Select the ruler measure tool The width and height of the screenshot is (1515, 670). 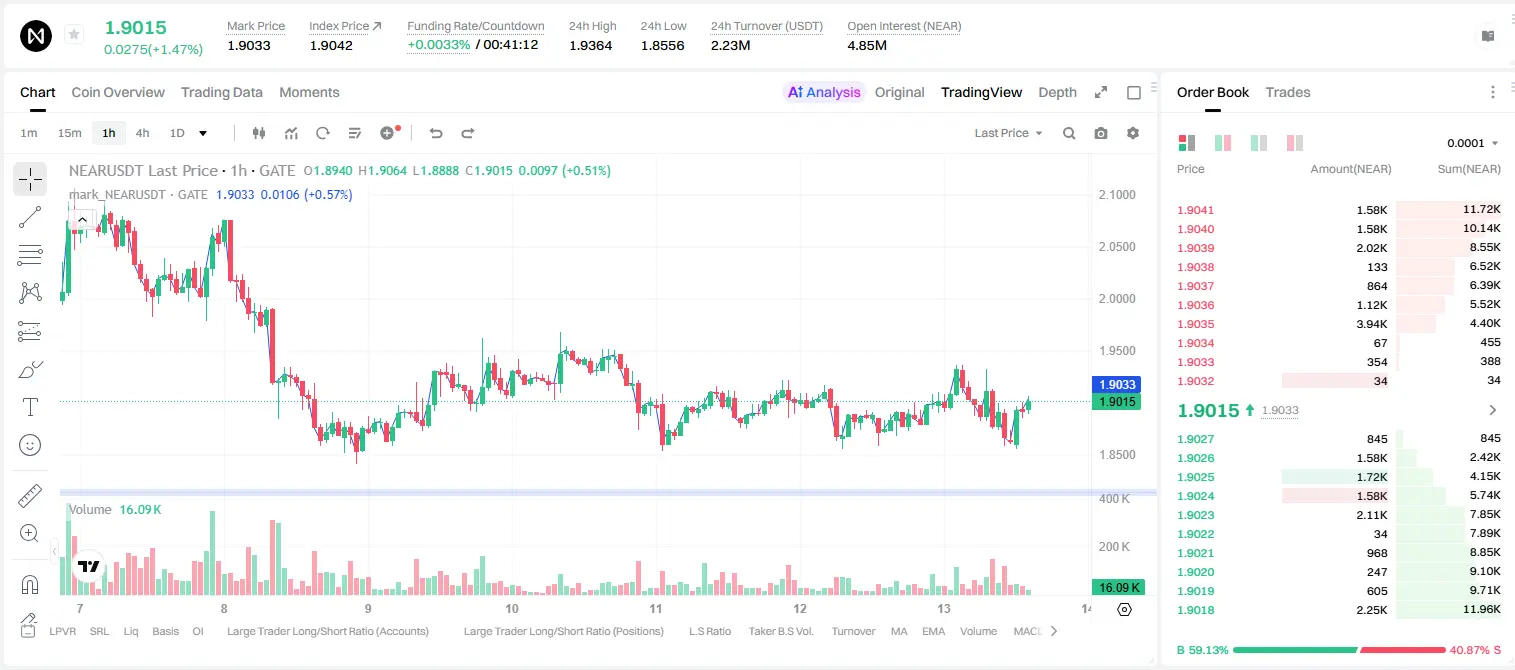(x=30, y=496)
